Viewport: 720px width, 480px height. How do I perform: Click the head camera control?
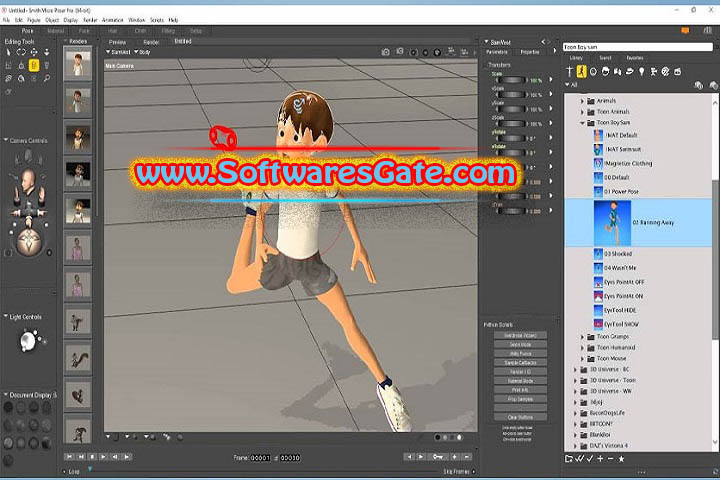coord(28,179)
